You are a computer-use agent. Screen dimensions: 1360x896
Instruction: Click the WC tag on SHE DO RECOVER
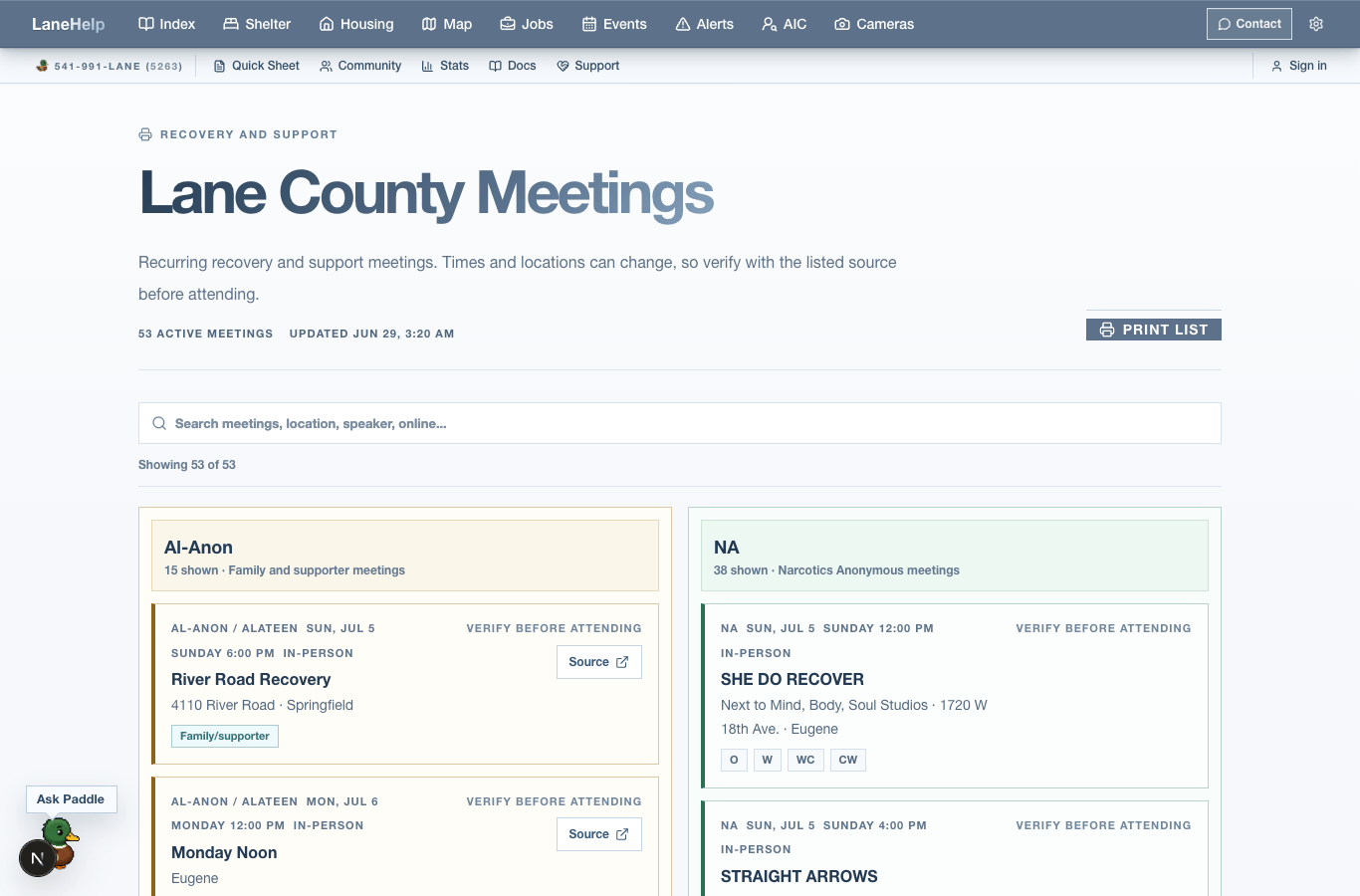click(805, 760)
